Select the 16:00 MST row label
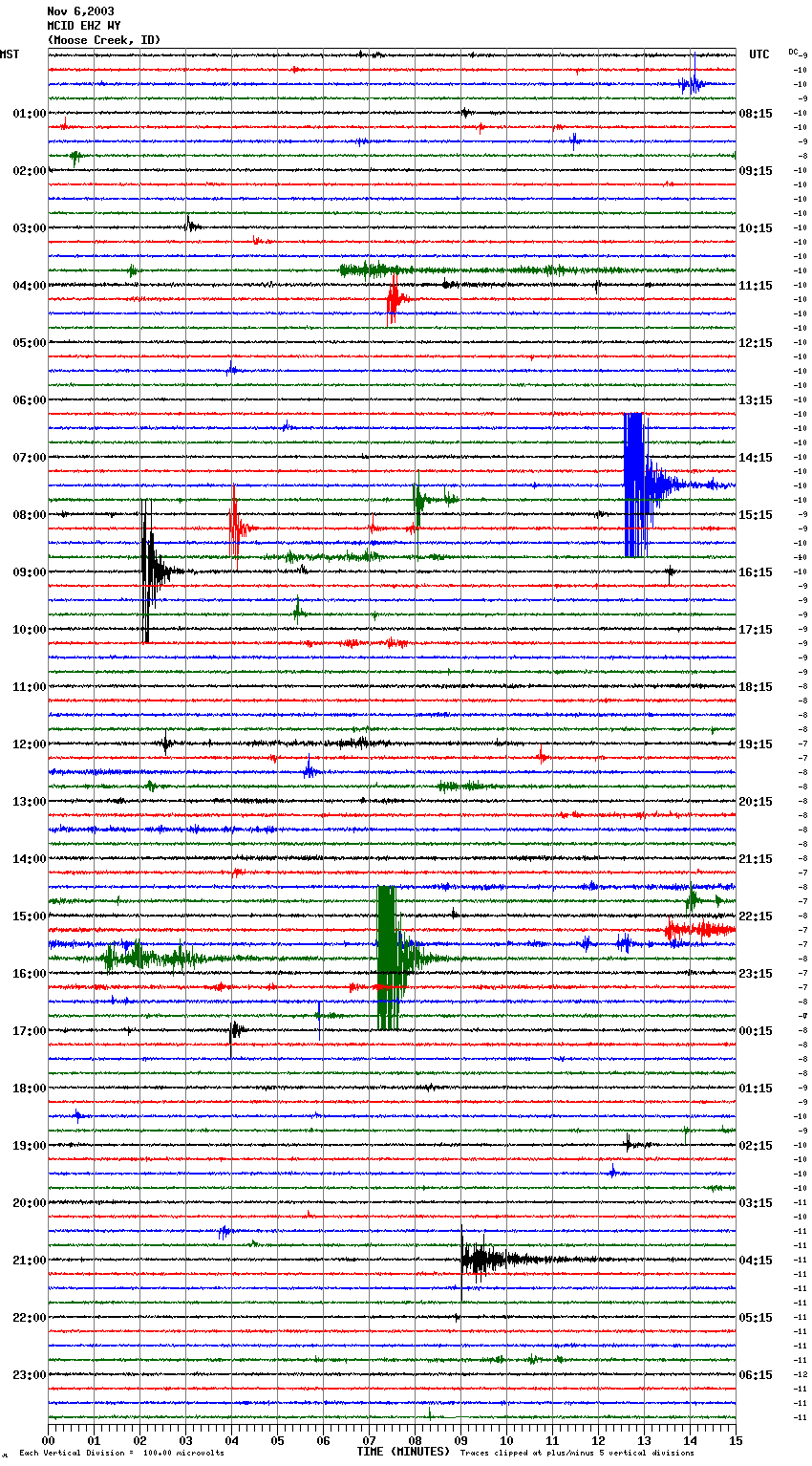Image resolution: width=812 pixels, height=1466 pixels. coord(29,974)
